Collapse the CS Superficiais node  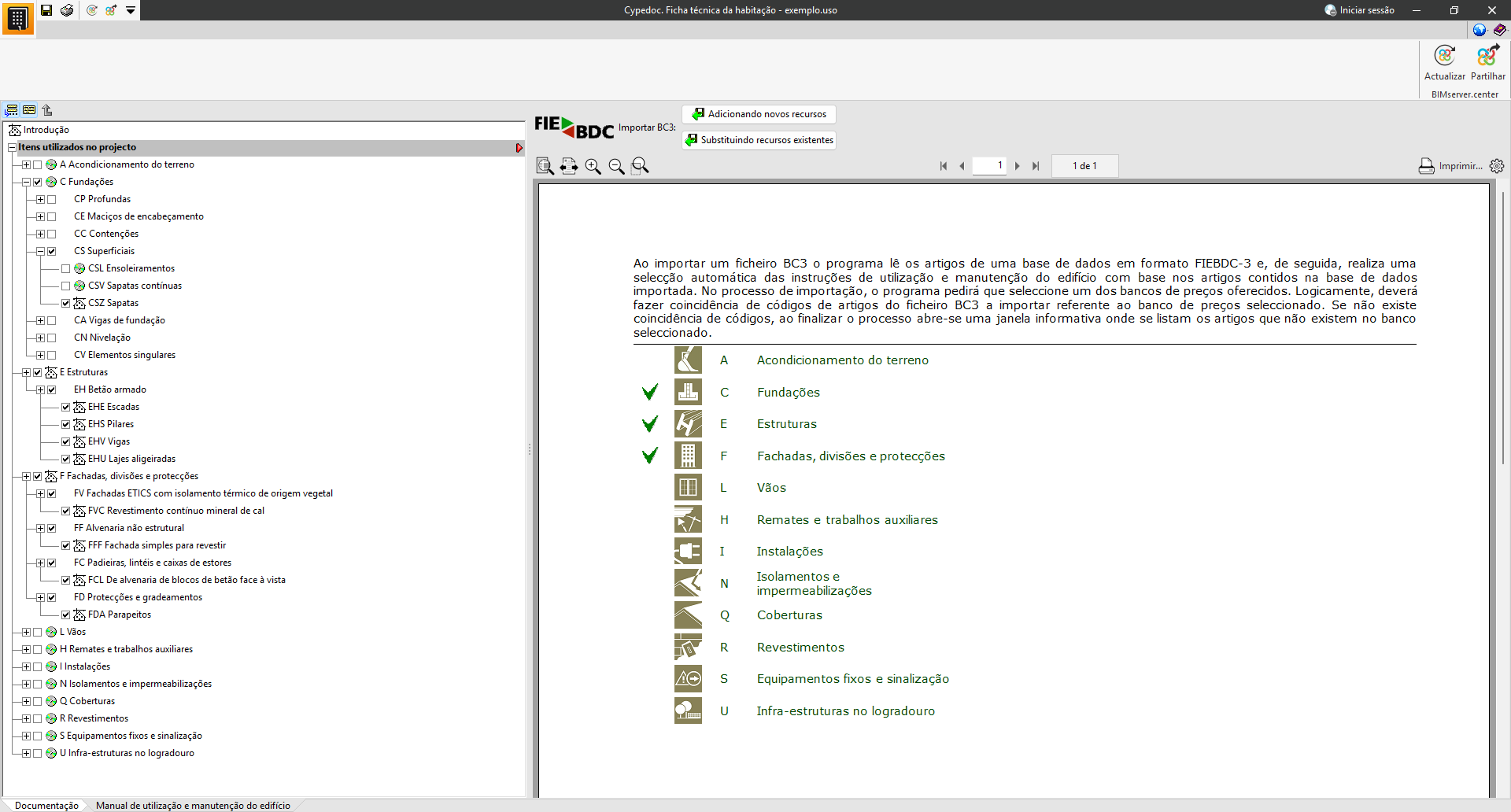coord(40,252)
